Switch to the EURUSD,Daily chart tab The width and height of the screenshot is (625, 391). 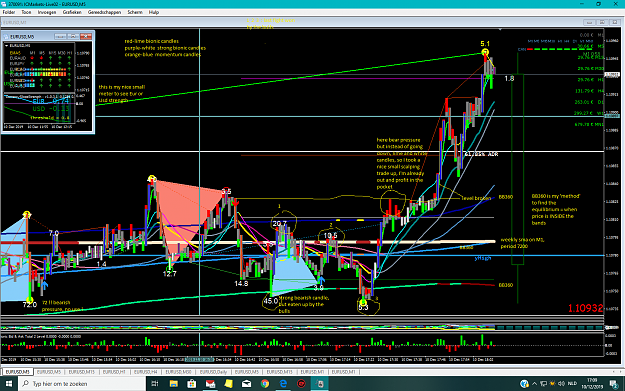click(x=213, y=372)
